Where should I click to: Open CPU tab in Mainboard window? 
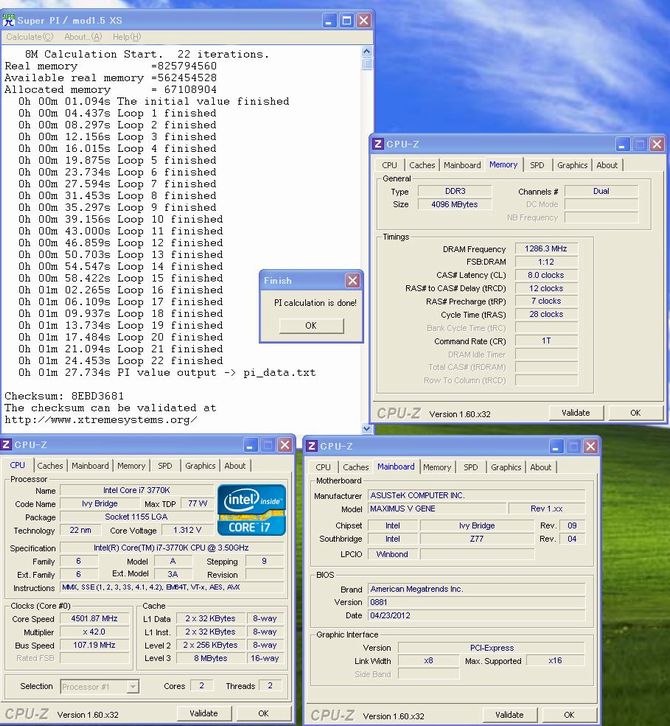click(x=323, y=467)
